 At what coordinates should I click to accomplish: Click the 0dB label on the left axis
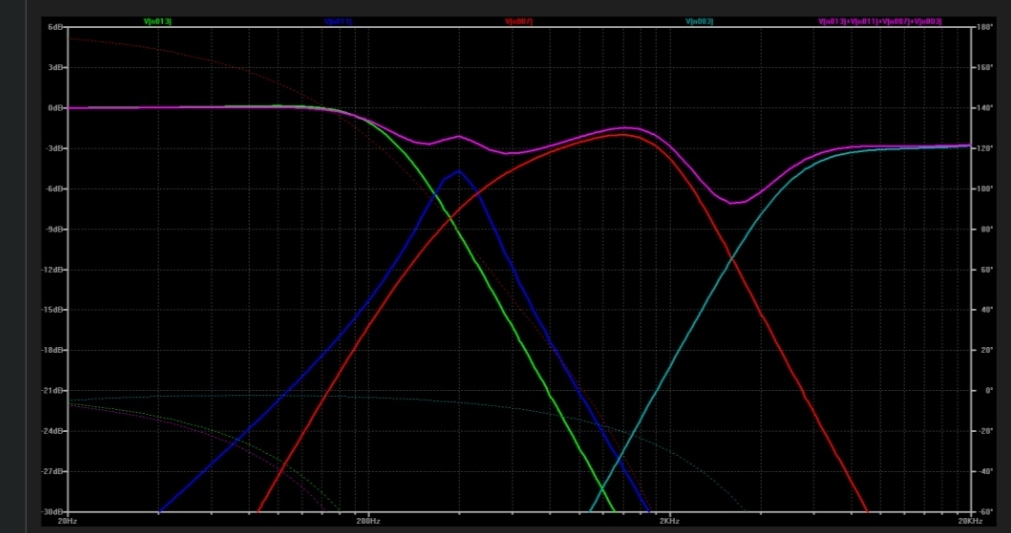(x=55, y=108)
